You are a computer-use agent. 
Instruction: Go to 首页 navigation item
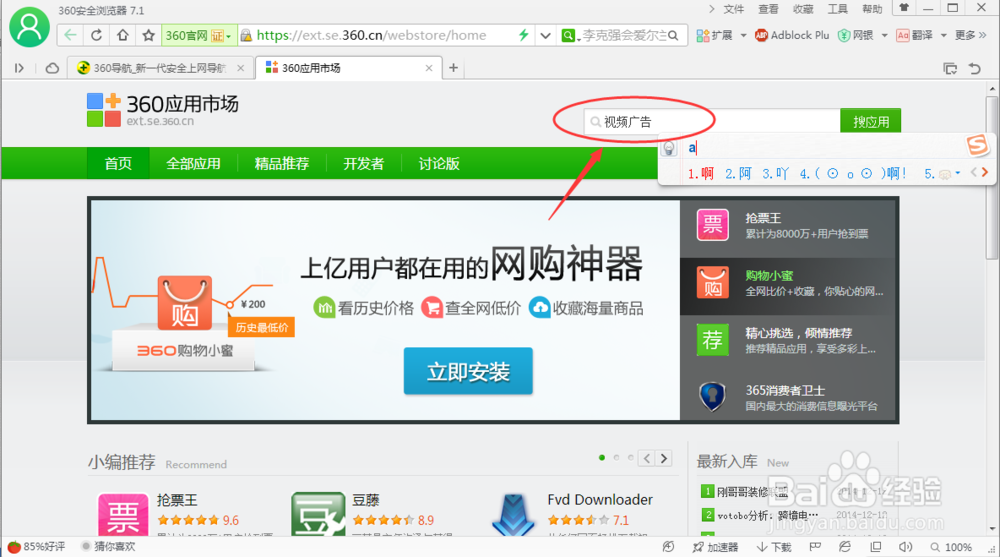[x=118, y=163]
